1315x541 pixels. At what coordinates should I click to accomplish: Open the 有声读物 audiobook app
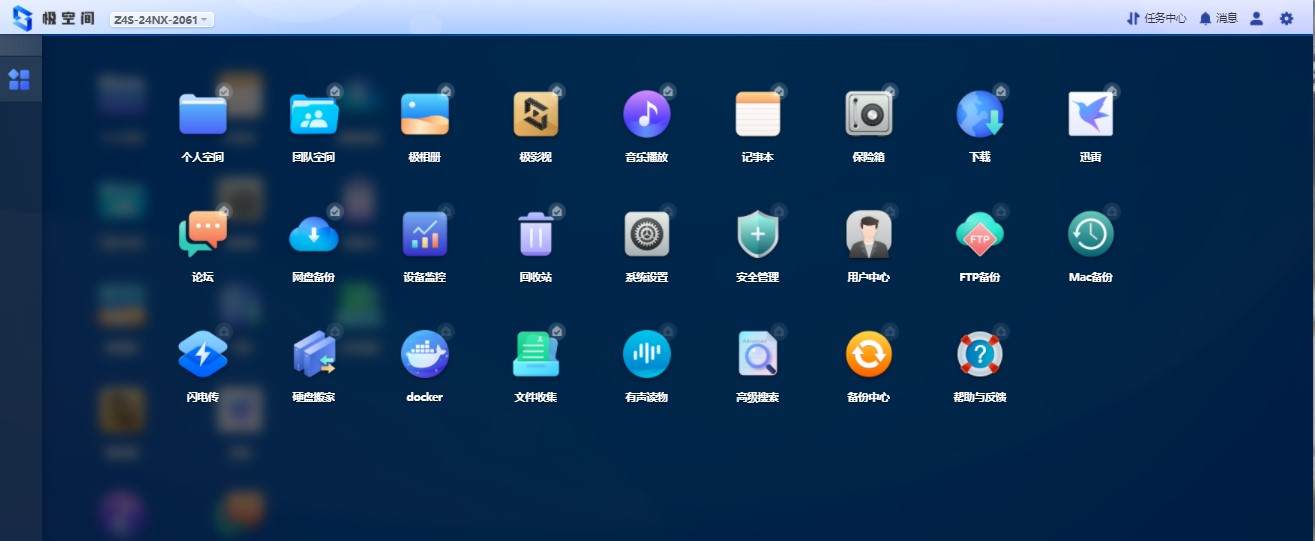[647, 354]
